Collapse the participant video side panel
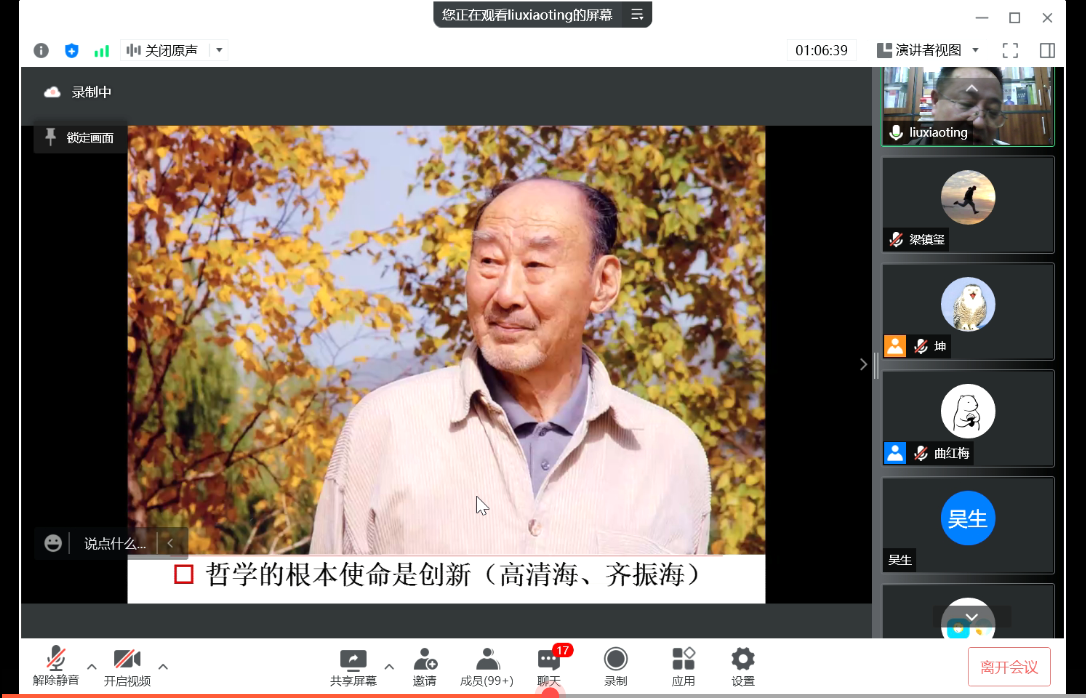This screenshot has width=1086, height=698. tap(864, 364)
